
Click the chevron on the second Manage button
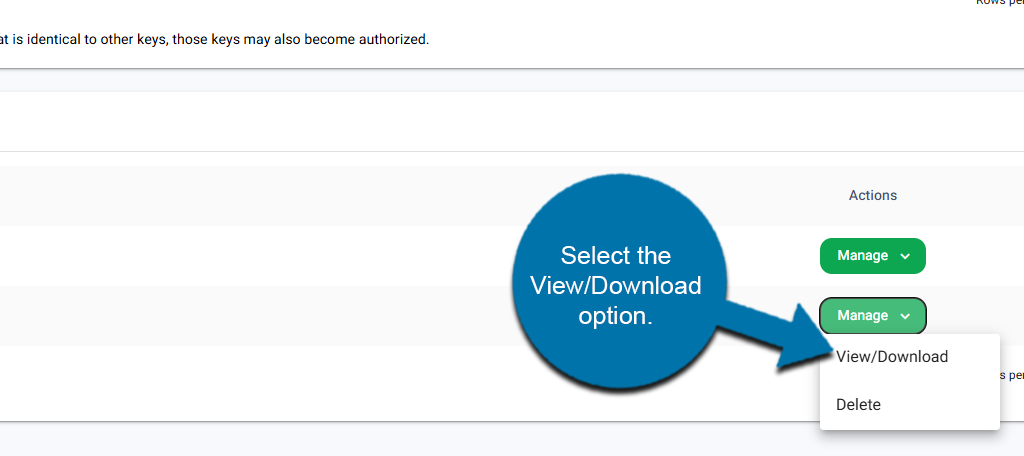coord(905,317)
